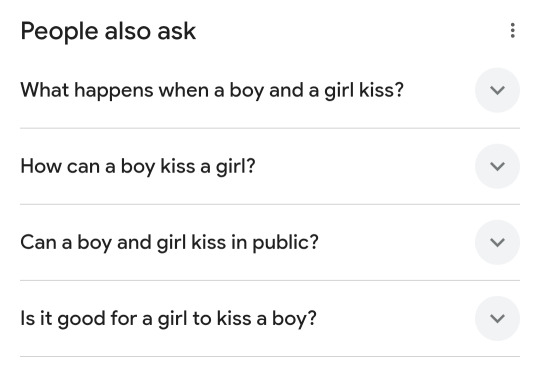Show more options via the vertical dots icon
Viewport: 540px width, 367px height.
[x=512, y=31]
